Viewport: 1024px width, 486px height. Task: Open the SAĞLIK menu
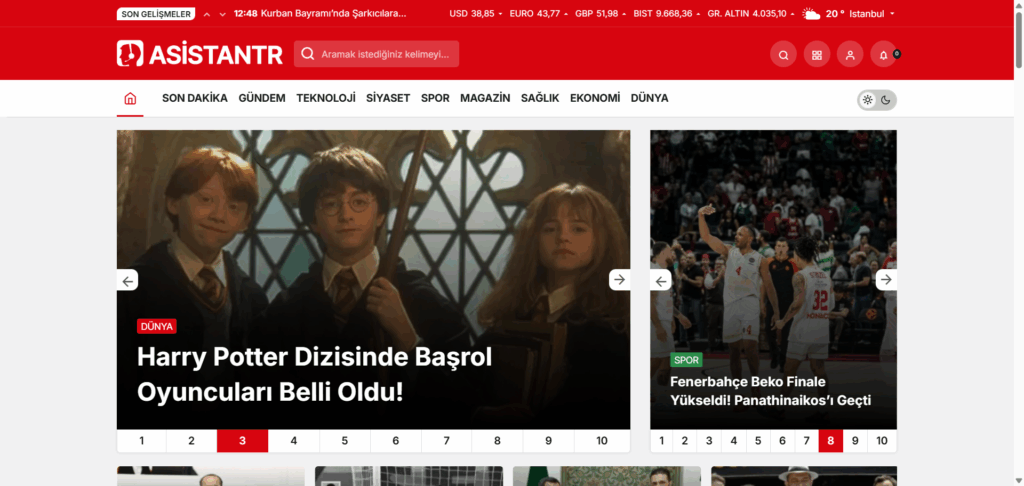[540, 98]
